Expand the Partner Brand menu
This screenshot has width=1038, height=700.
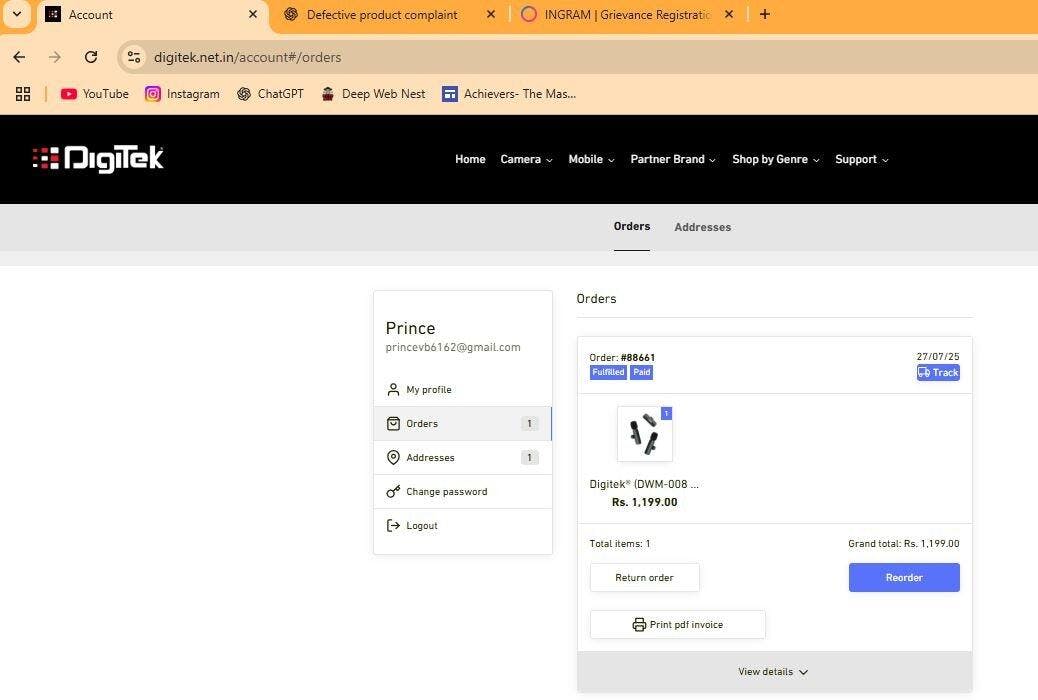(673, 159)
